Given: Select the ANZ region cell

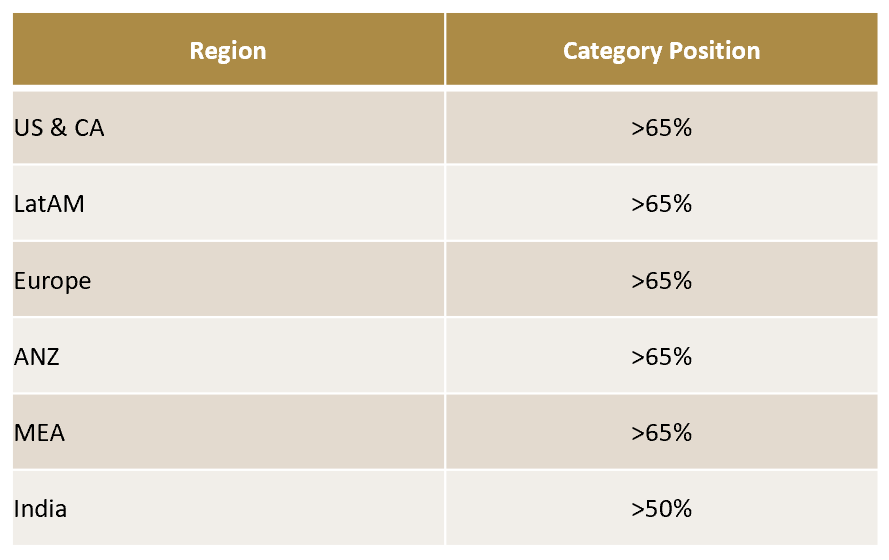Looking at the screenshot, I should [37, 357].
